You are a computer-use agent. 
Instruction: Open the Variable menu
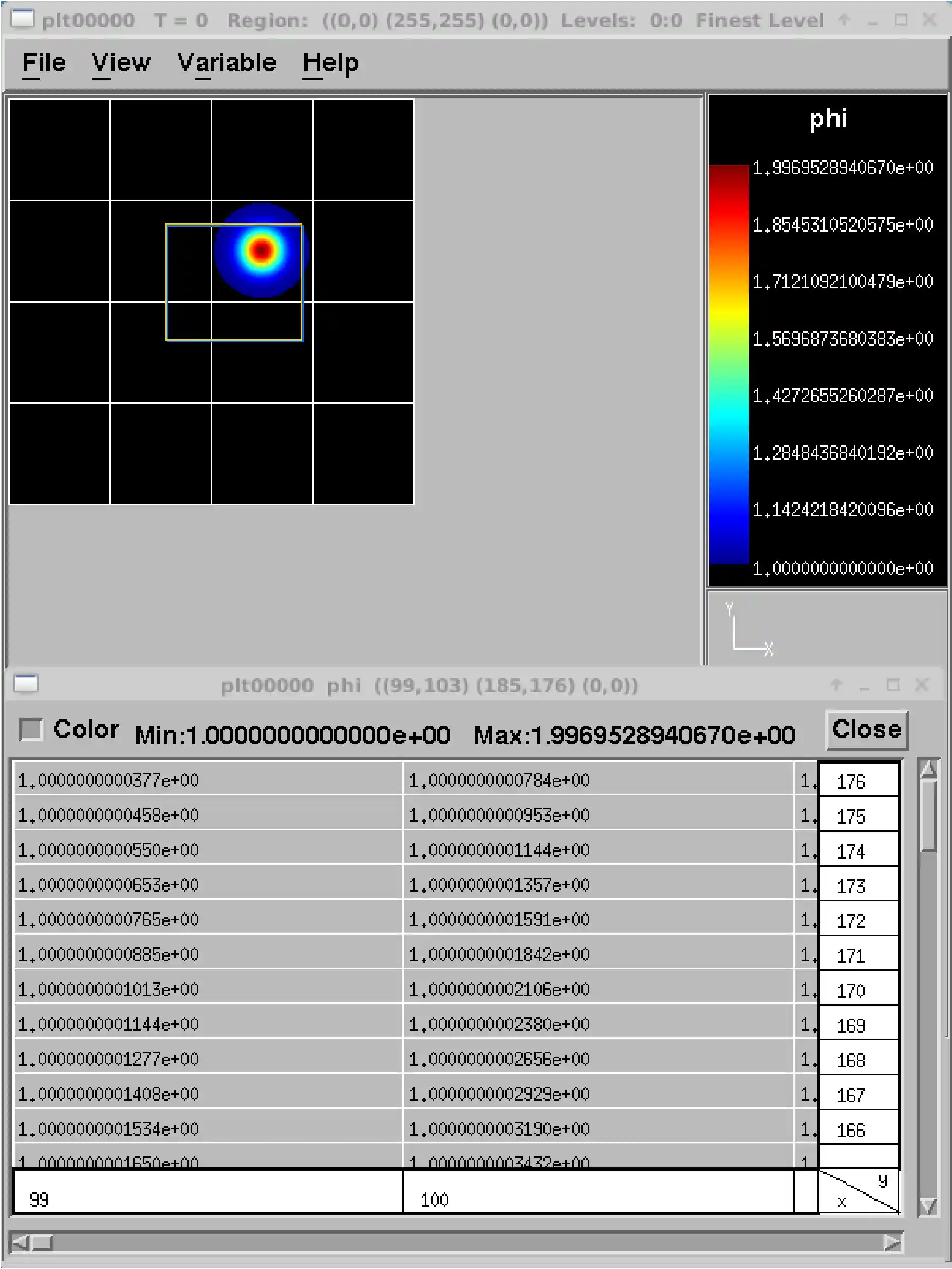(x=226, y=62)
